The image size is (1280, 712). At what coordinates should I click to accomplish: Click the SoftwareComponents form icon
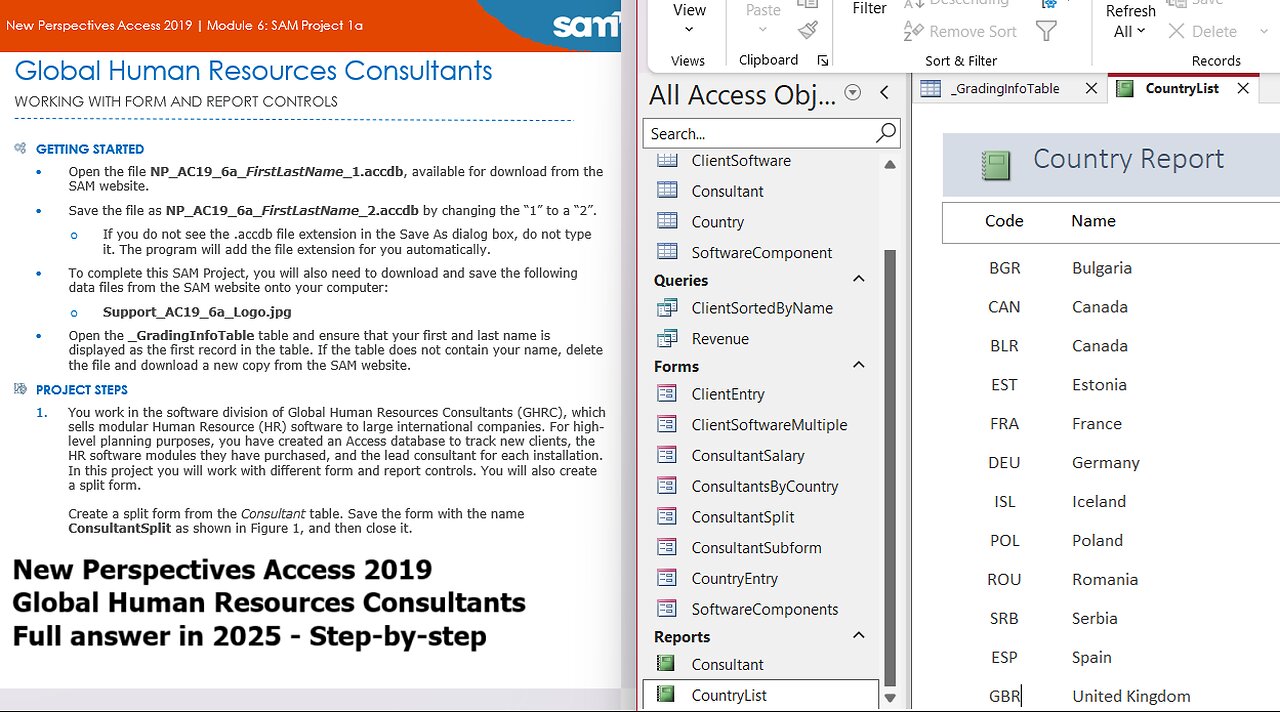point(667,609)
